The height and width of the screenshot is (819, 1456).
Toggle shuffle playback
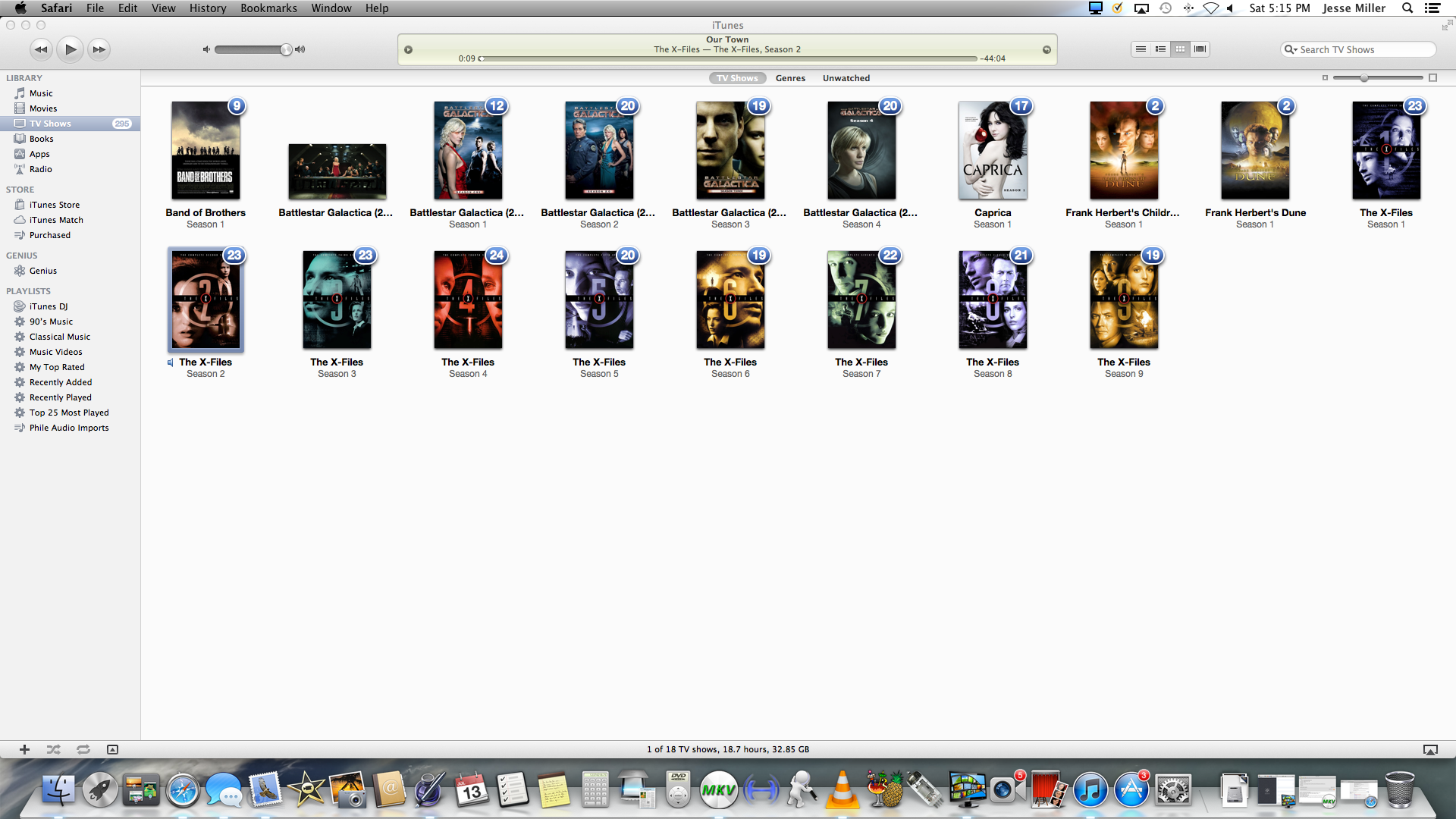(x=53, y=749)
